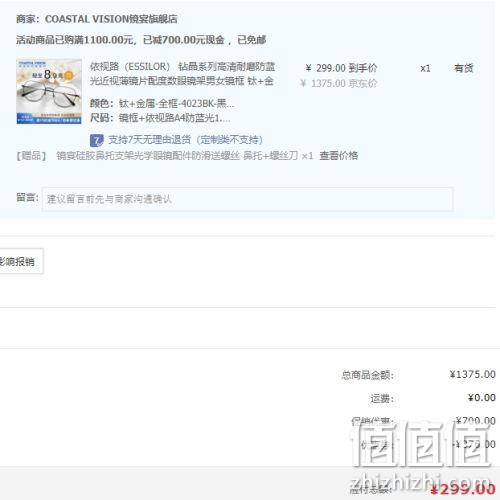Click the 应付总额 ¥299.00 total
Screen dimensions: 500x500
pyautogui.click(x=463, y=490)
